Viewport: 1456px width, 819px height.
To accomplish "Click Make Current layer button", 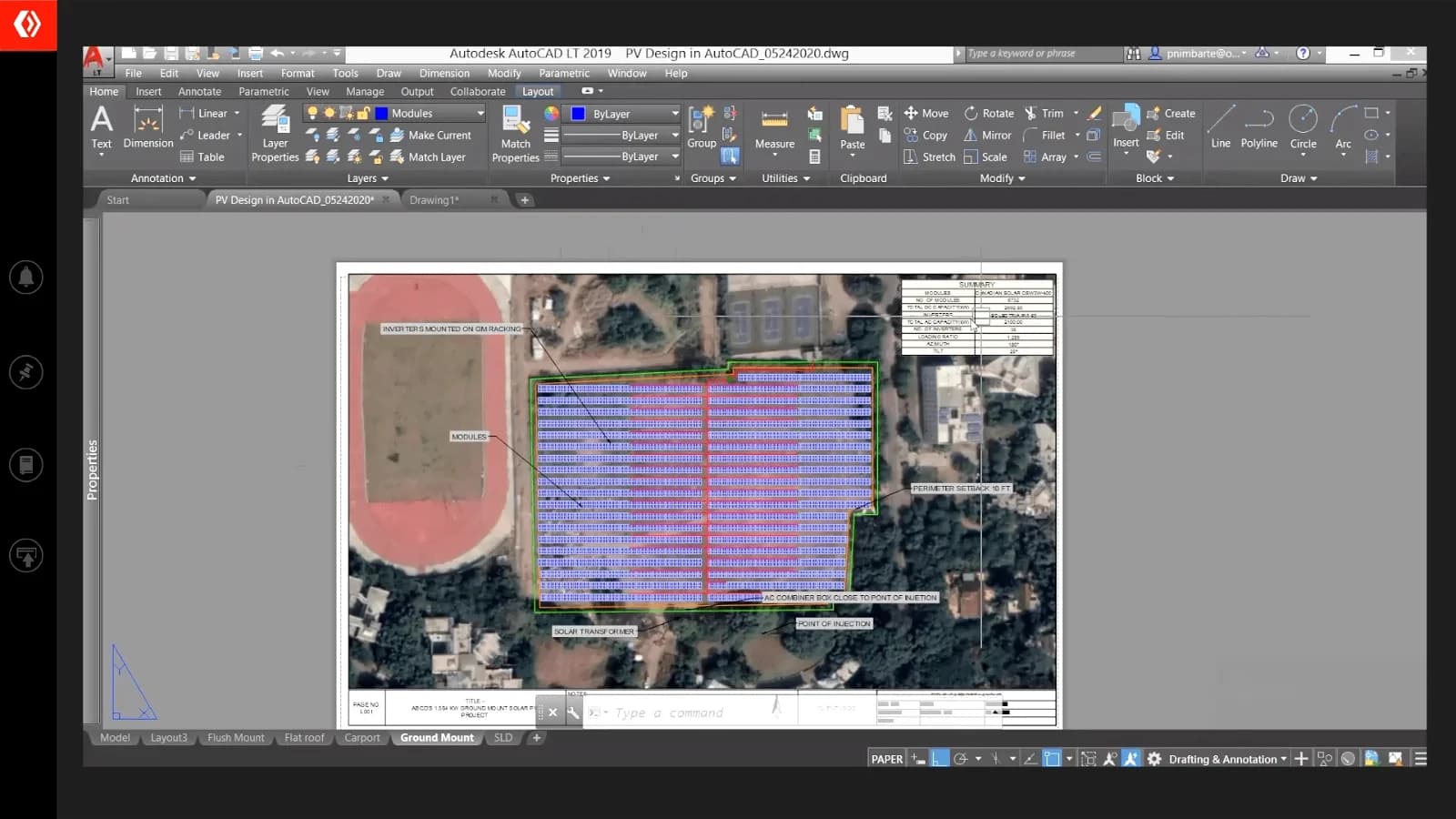I will click(x=430, y=136).
